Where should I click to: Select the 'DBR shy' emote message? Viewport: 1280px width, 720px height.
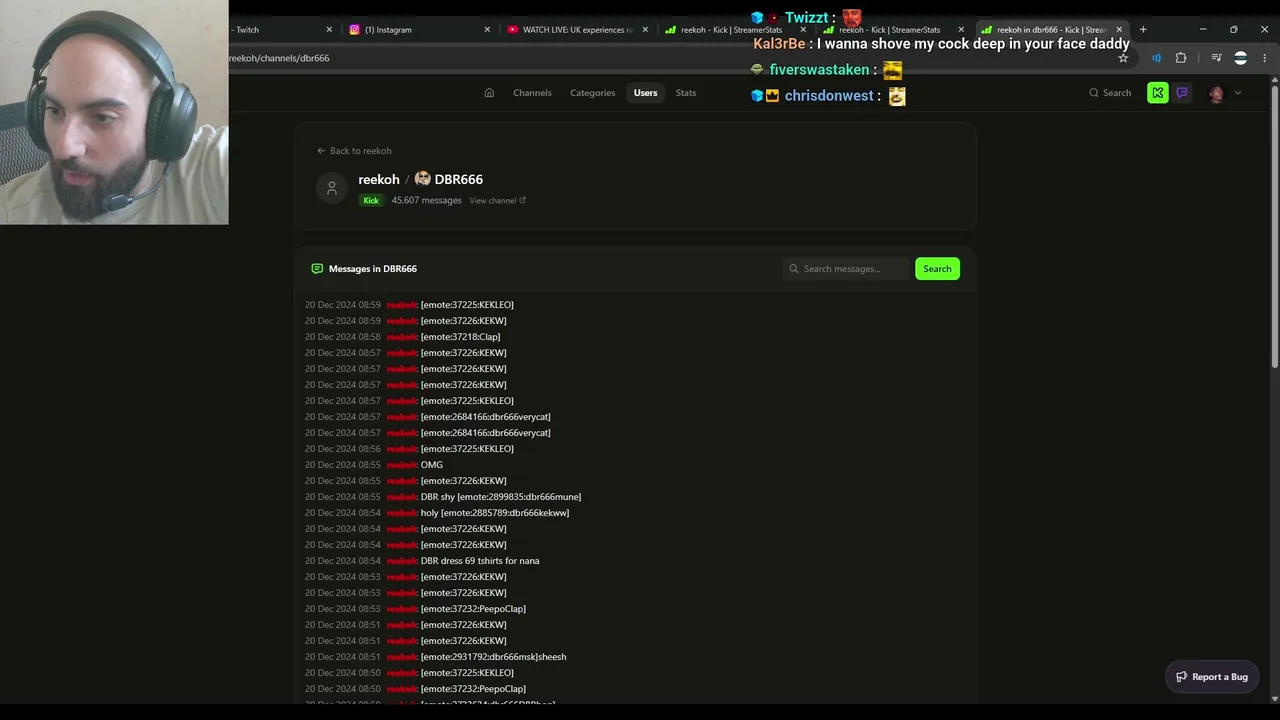click(501, 497)
